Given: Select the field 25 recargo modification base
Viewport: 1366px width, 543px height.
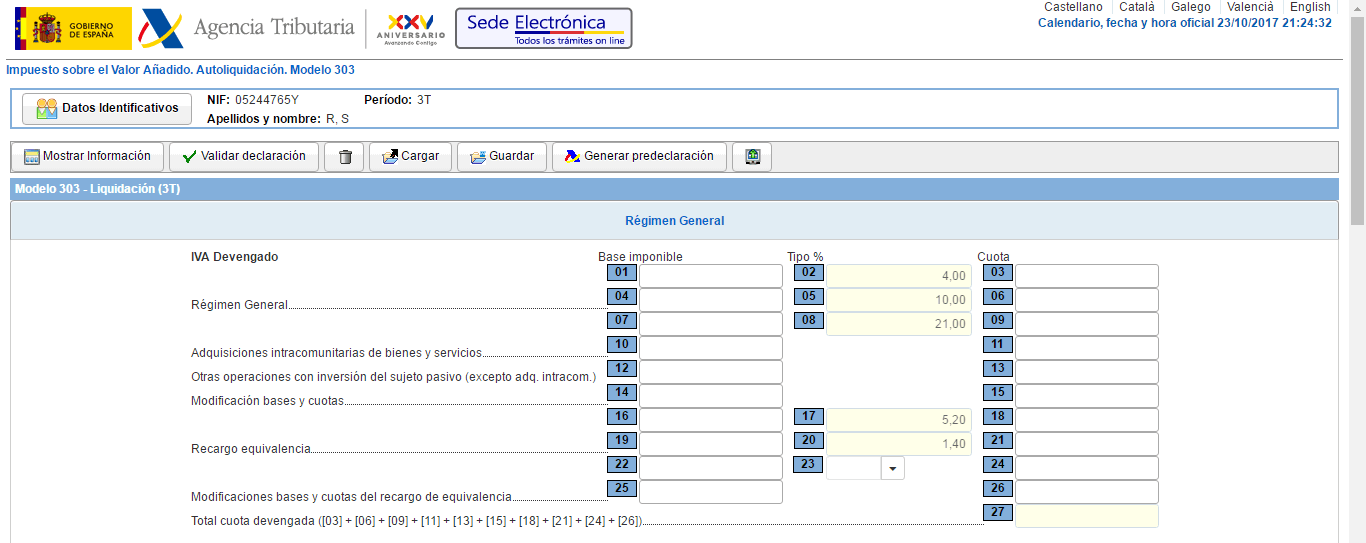Looking at the screenshot, I should pos(710,492).
